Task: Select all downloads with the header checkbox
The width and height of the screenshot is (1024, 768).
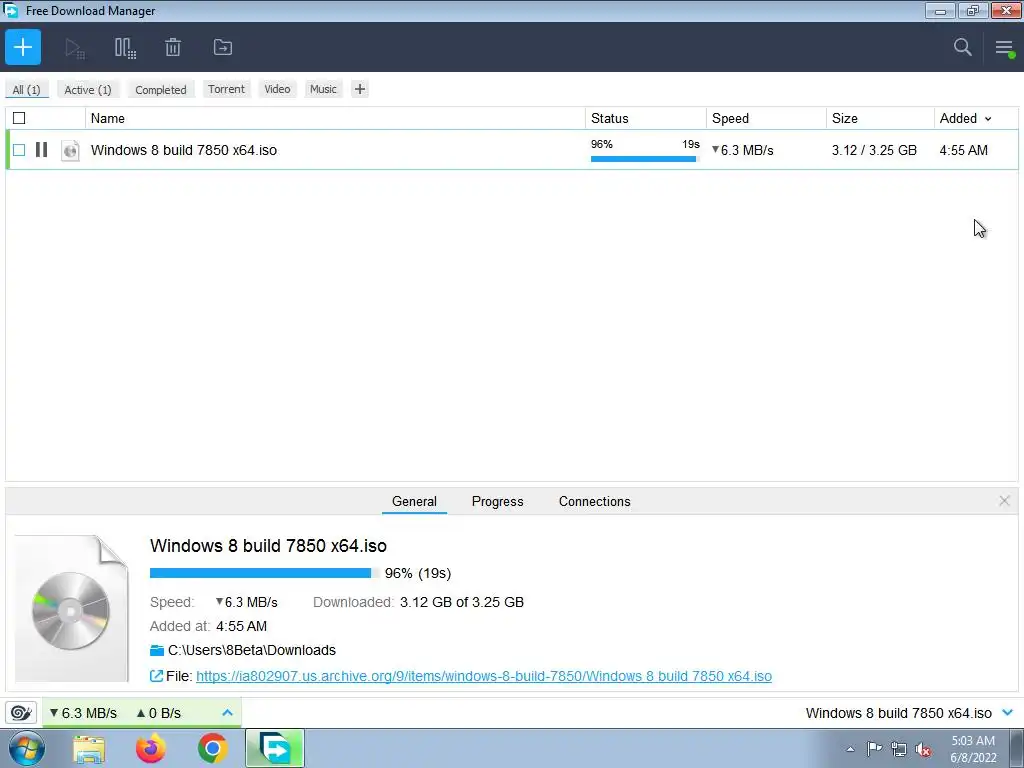Action: pyautogui.click(x=19, y=118)
